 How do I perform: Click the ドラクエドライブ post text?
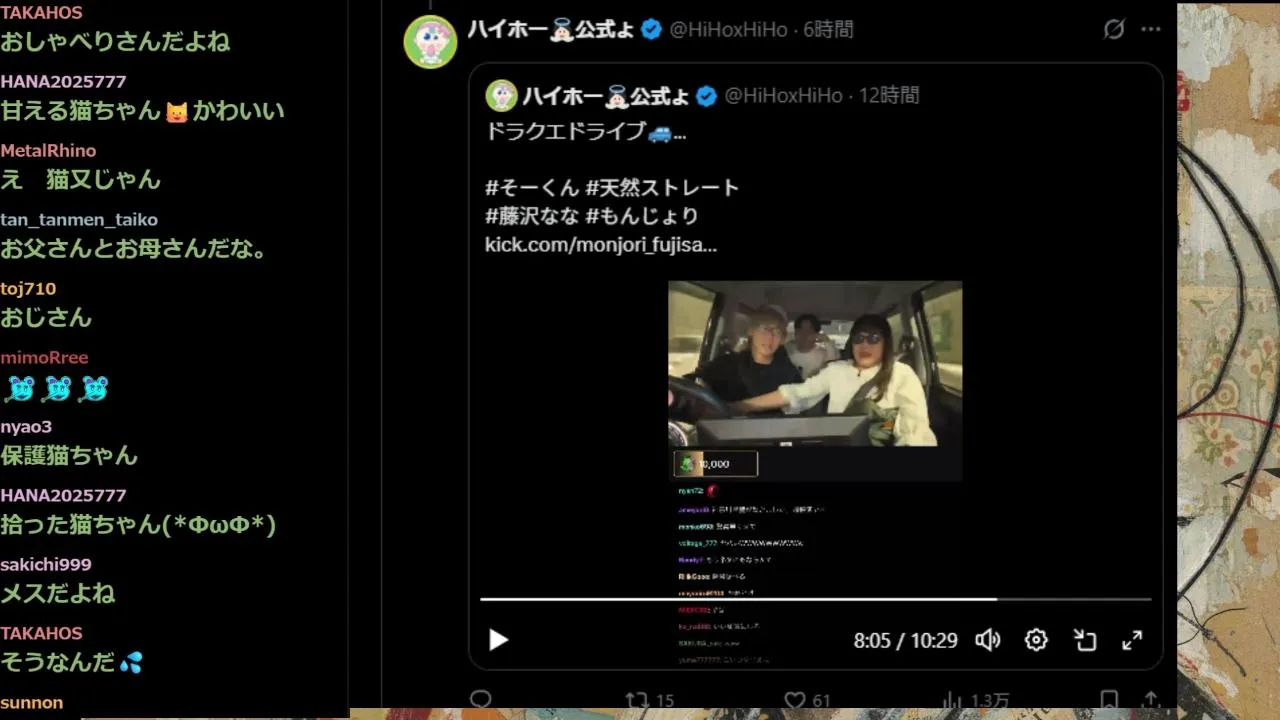pyautogui.click(x=586, y=132)
